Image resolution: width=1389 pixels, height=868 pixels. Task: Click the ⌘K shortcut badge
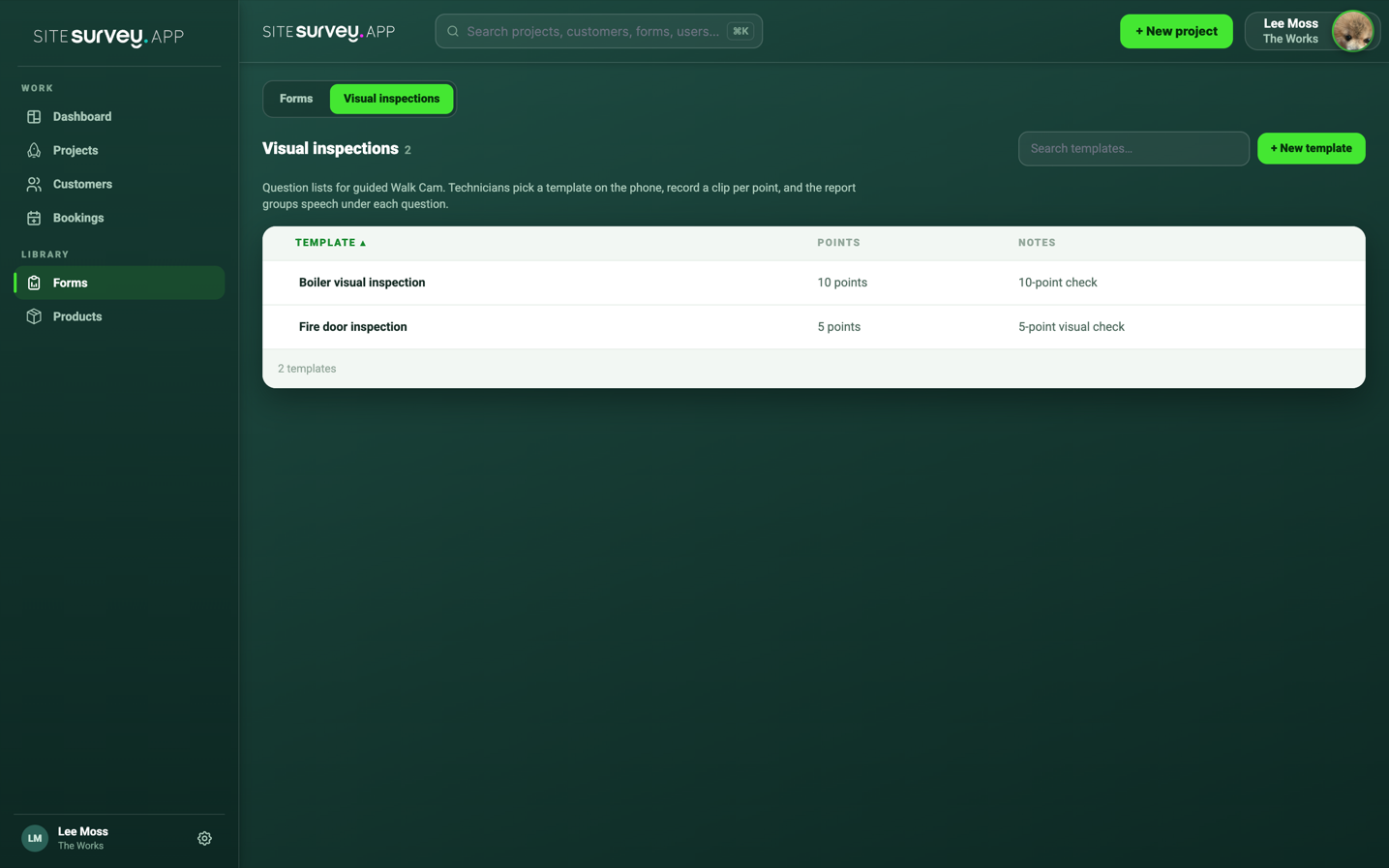pyautogui.click(x=740, y=31)
